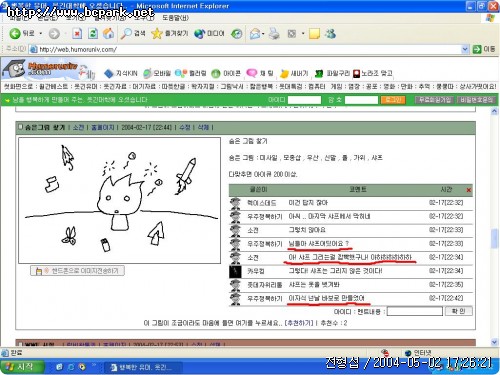Click the 삭제 delete link
The image size is (500, 375).
pos(203,127)
